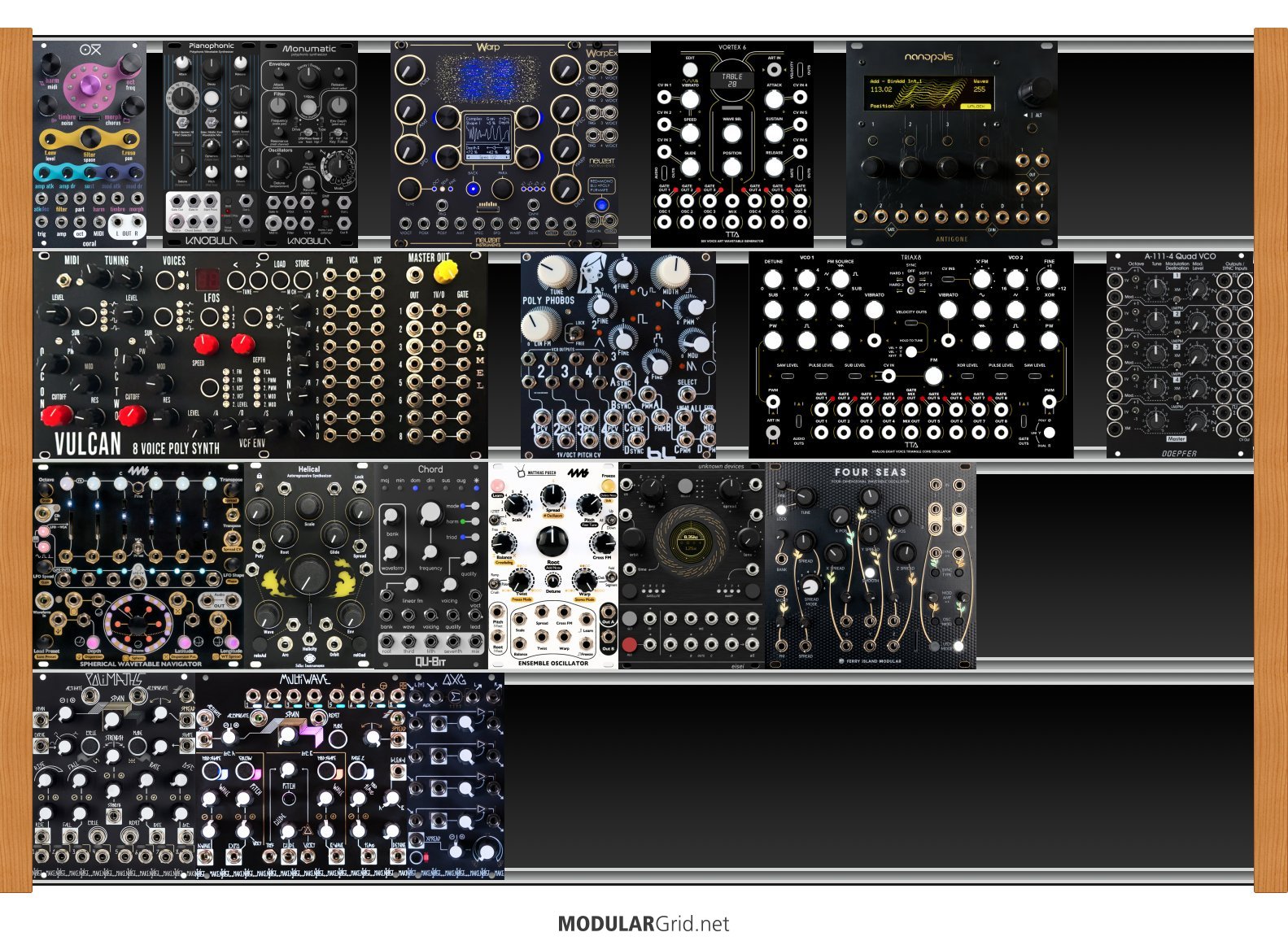Select the Four Seas module

(x=871, y=566)
